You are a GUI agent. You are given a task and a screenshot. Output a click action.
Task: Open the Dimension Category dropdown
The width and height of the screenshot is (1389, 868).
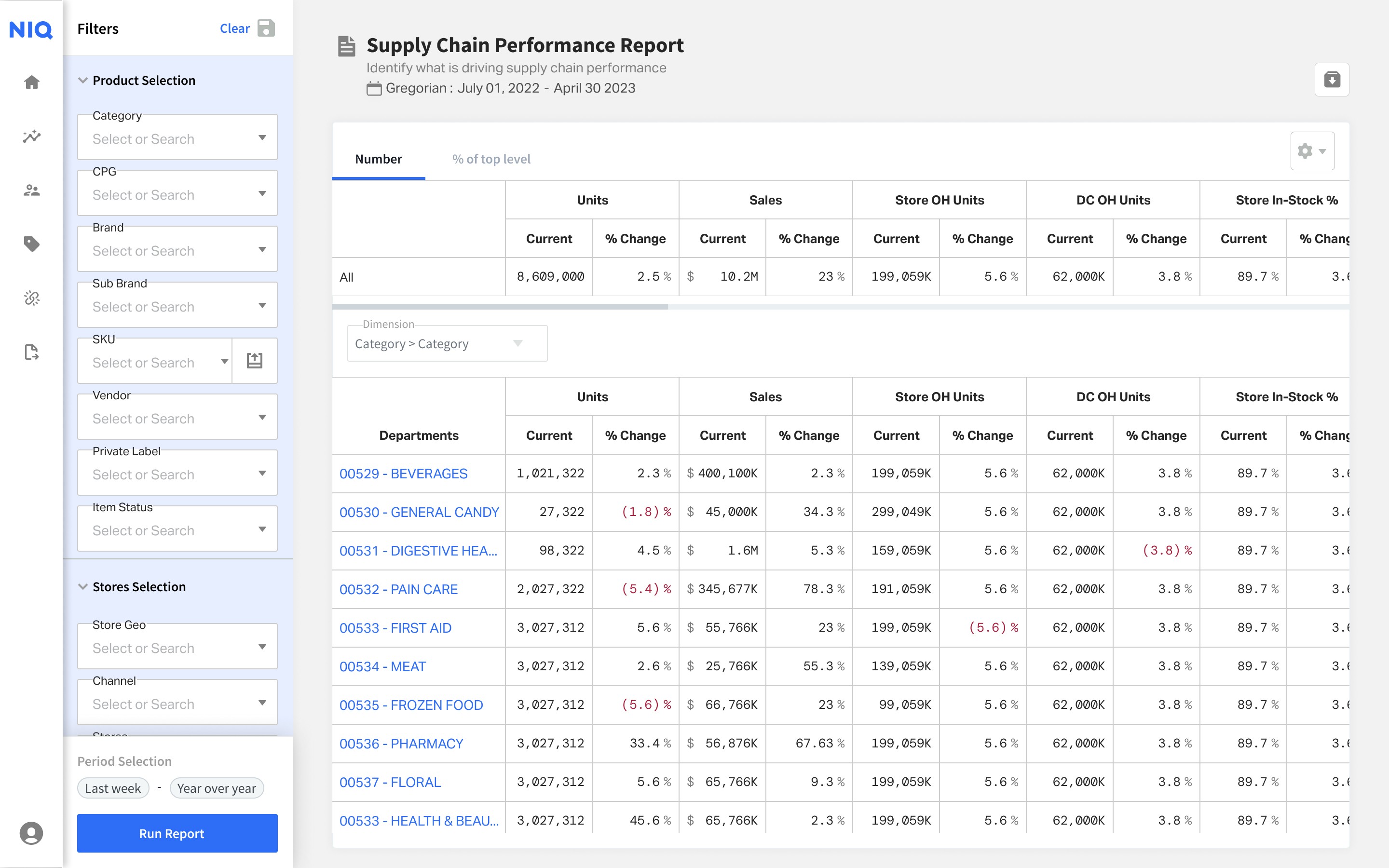[x=447, y=344]
